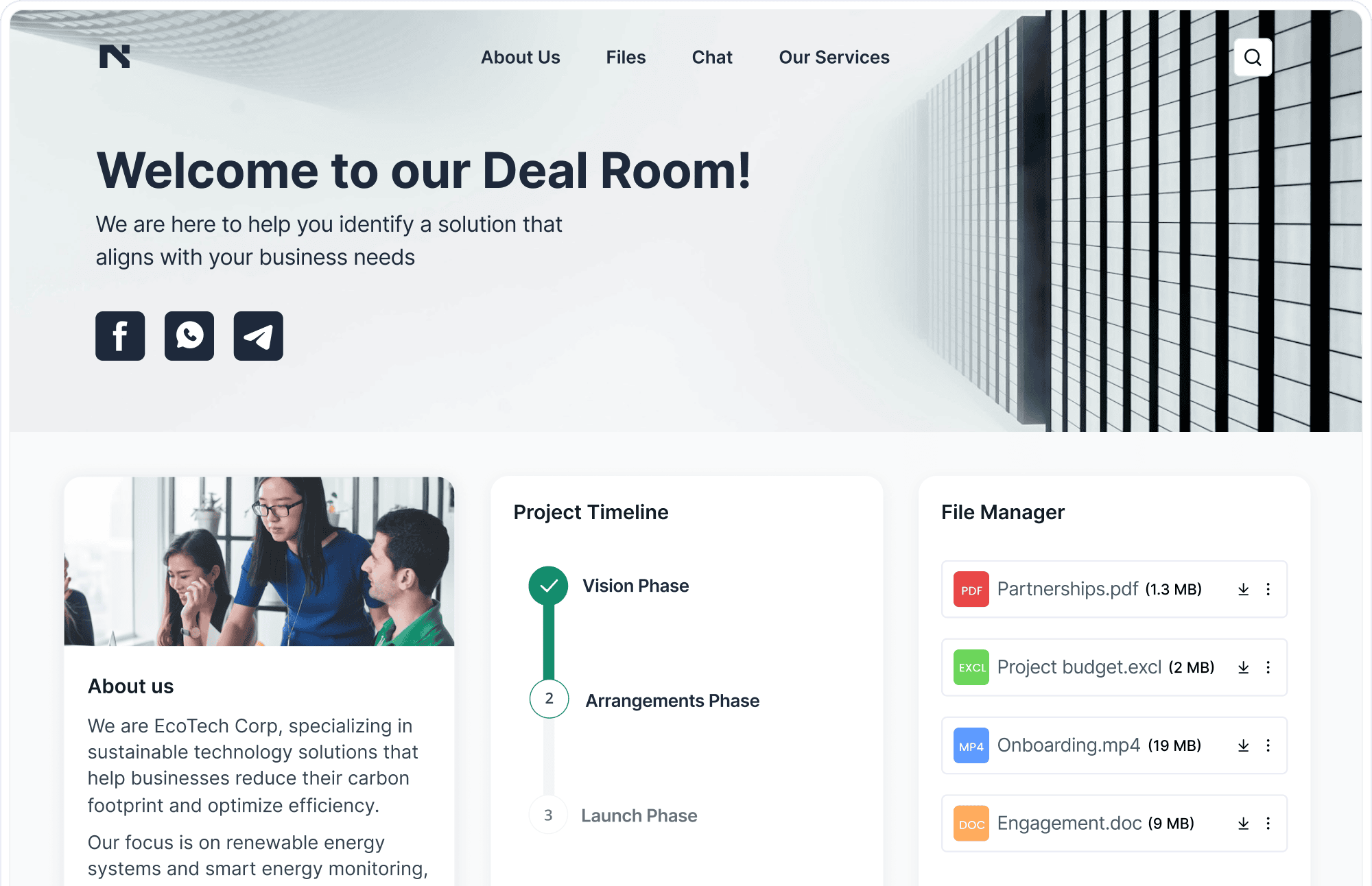Click the Telegram messaging icon
This screenshot has width=1372, height=886.
pyautogui.click(x=258, y=335)
